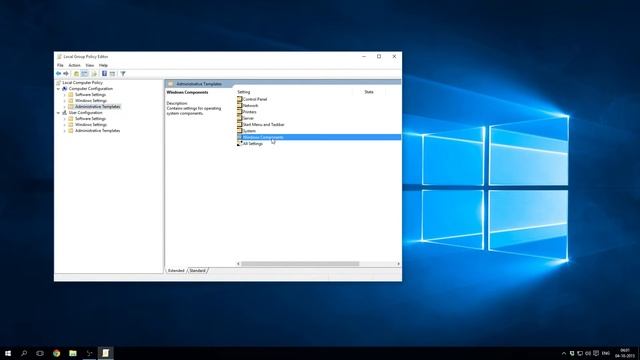The image size is (640, 360).
Task: Click the horizontal scrollbar left arrow
Action: coord(238,264)
